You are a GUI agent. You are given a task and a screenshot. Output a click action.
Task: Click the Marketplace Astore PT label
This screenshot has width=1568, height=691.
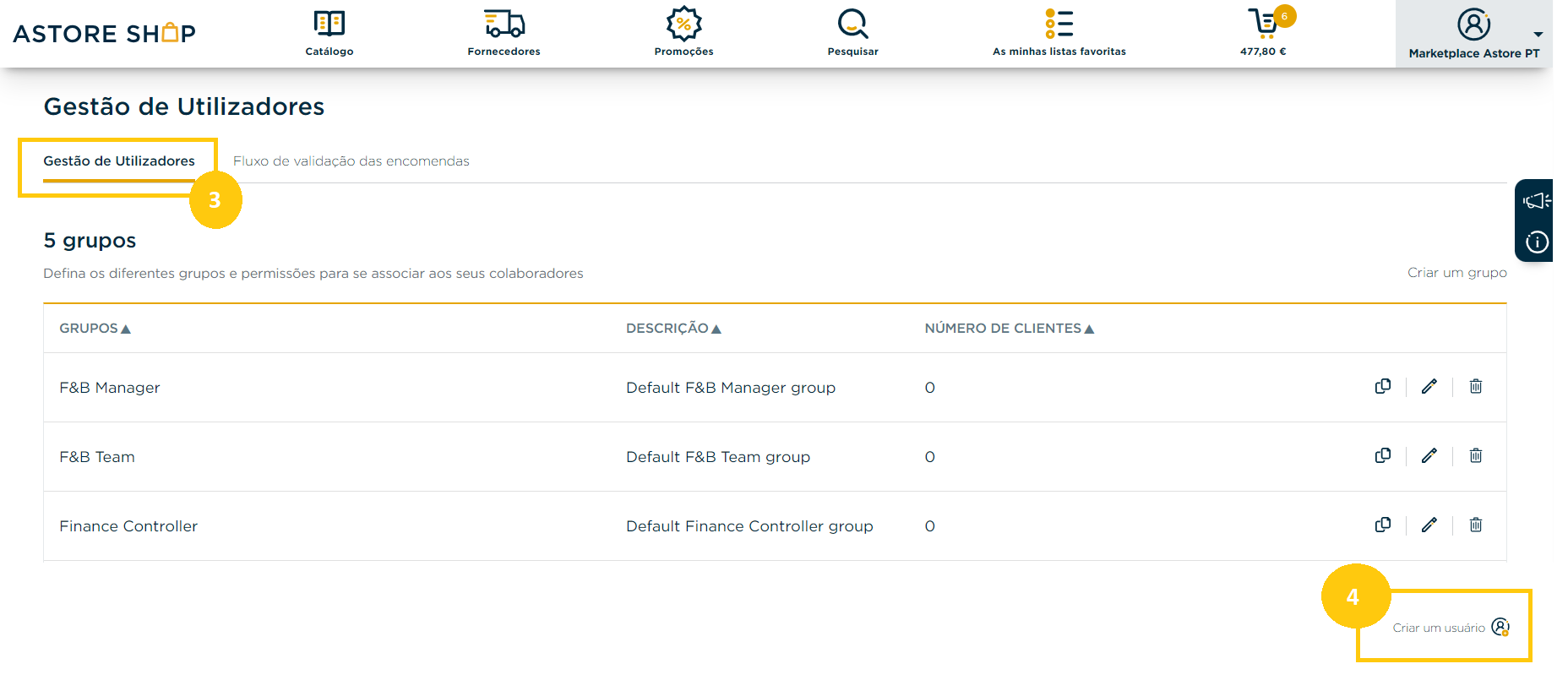(x=1474, y=53)
